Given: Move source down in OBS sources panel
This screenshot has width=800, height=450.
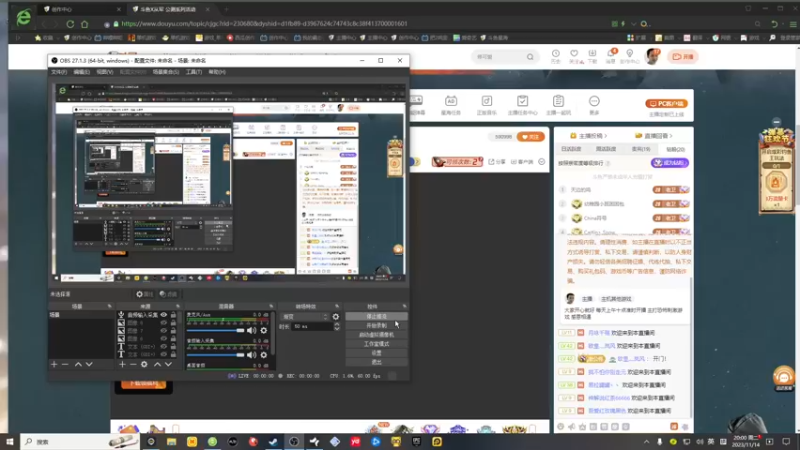Looking at the screenshot, I should 168,364.
